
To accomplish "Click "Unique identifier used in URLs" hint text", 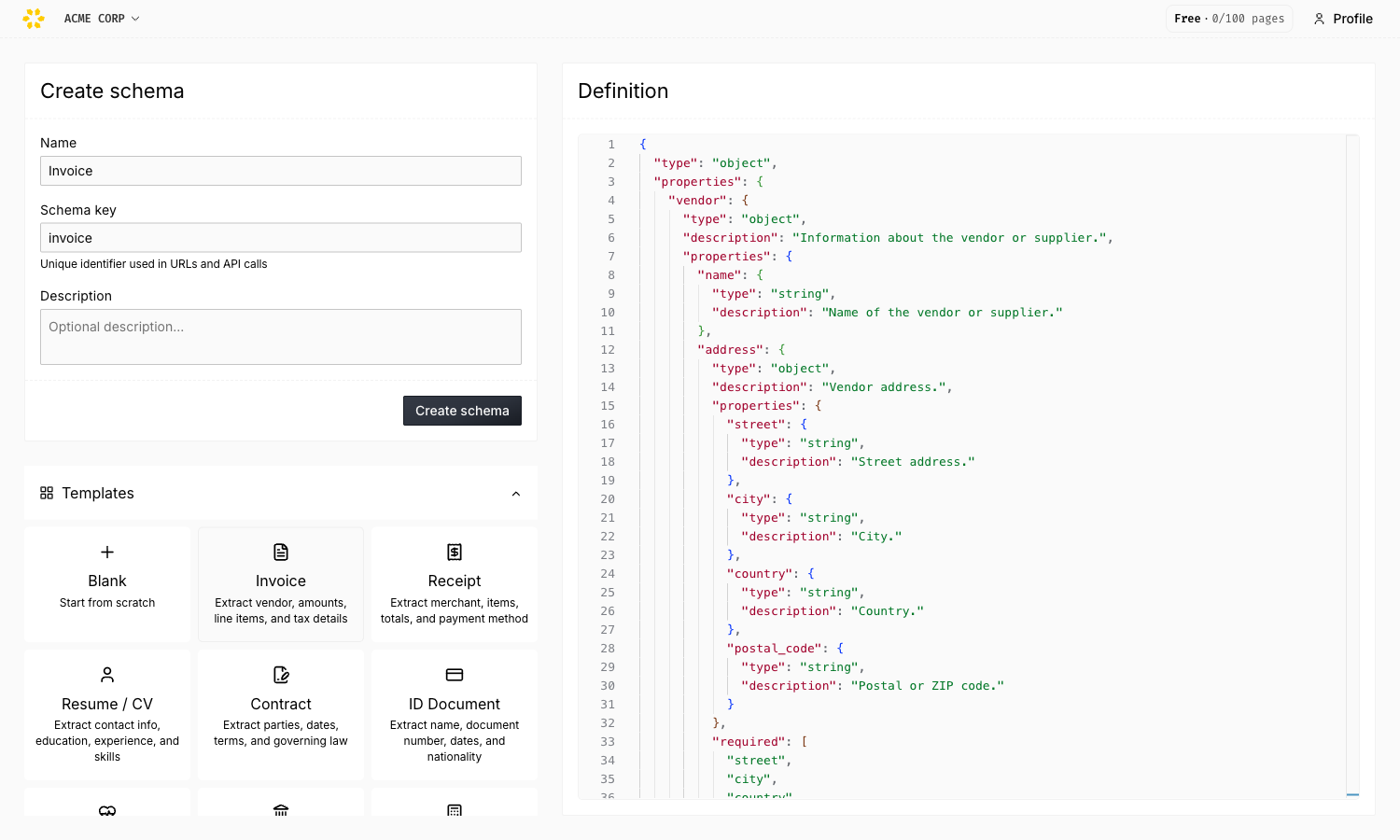I will (x=154, y=264).
